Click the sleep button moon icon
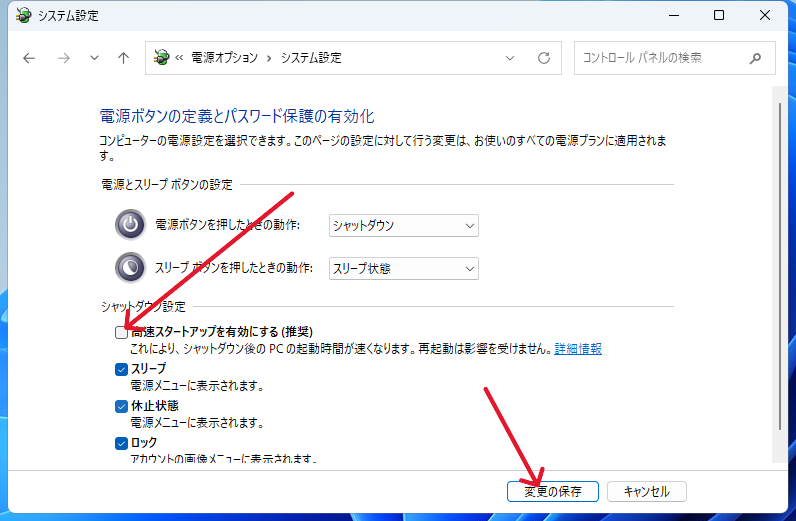Screen dimensions: 796x521 pyautogui.click(x=130, y=267)
